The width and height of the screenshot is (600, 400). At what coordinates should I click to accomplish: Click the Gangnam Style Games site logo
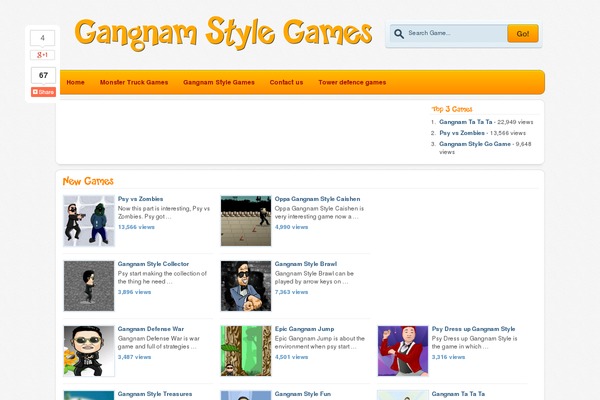pos(223,34)
